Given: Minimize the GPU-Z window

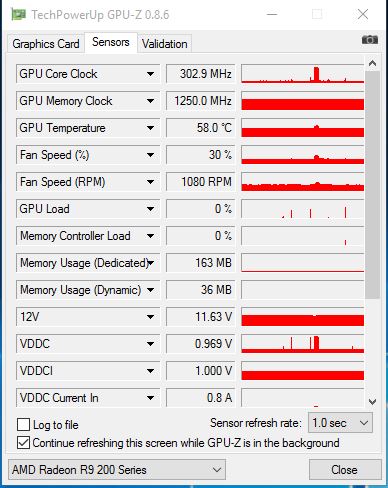Looking at the screenshot, I should [x=272, y=15].
